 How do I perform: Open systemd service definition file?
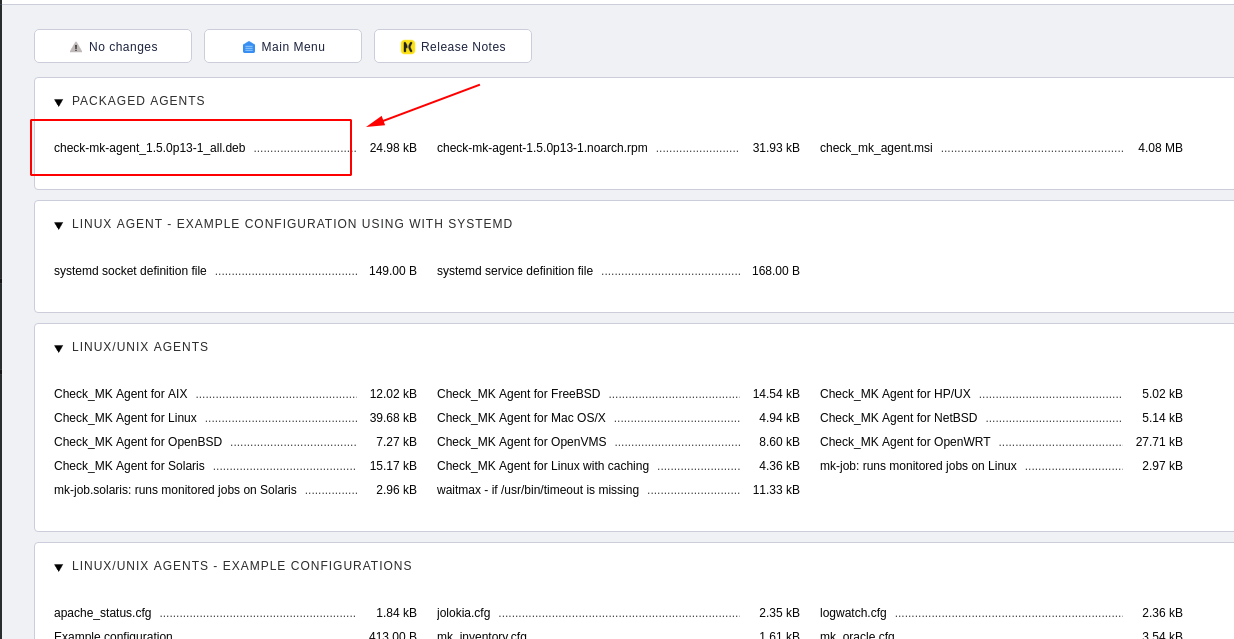point(515,271)
